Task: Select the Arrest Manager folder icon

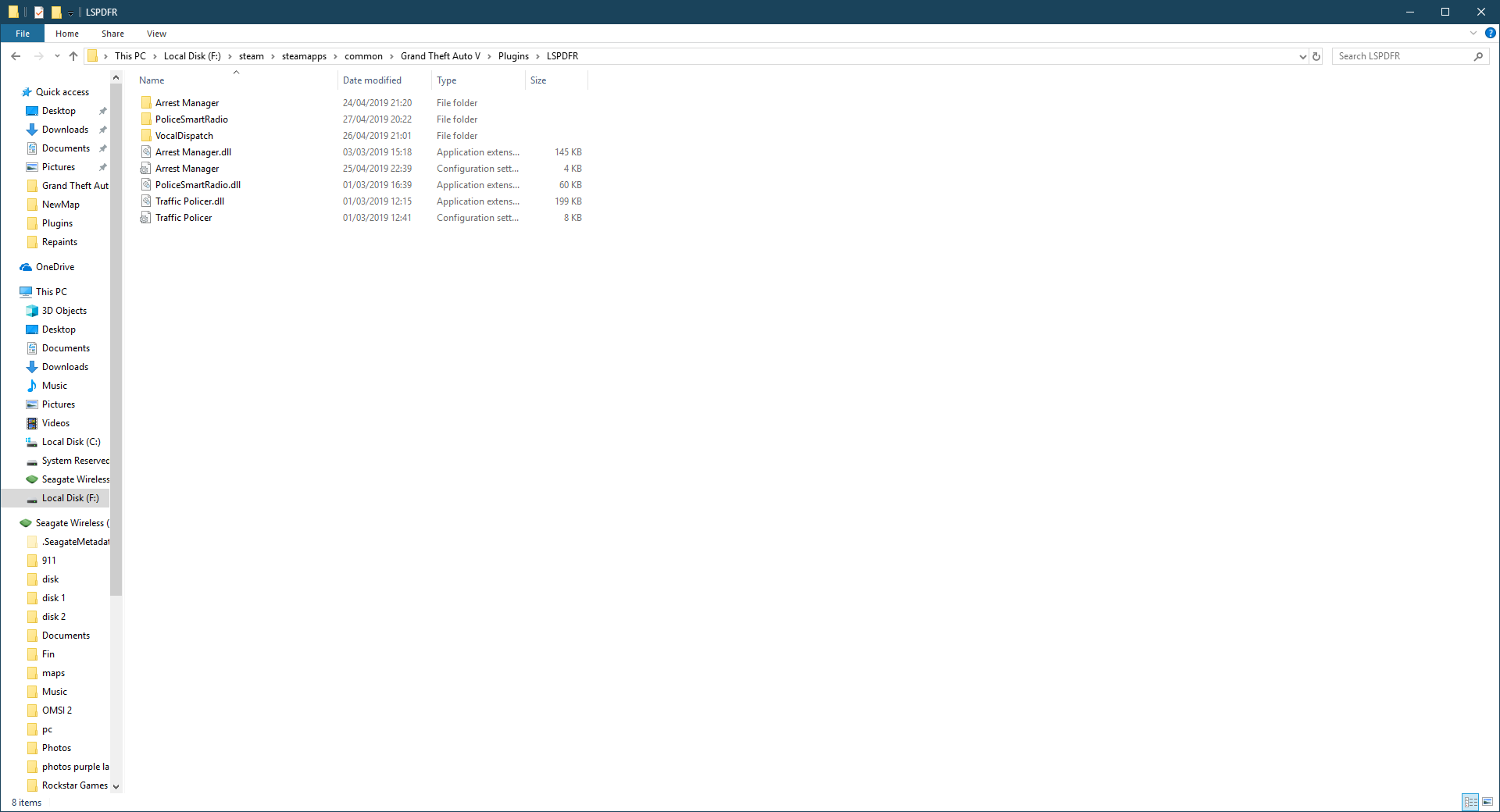Action: (x=146, y=103)
